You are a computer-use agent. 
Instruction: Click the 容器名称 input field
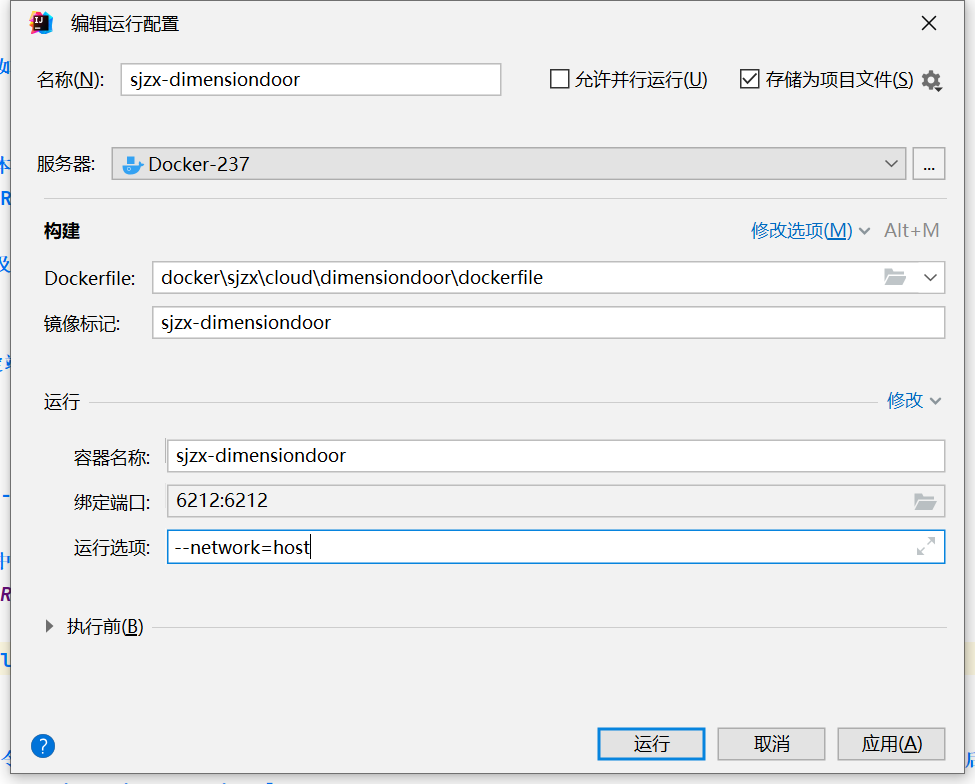pos(555,456)
